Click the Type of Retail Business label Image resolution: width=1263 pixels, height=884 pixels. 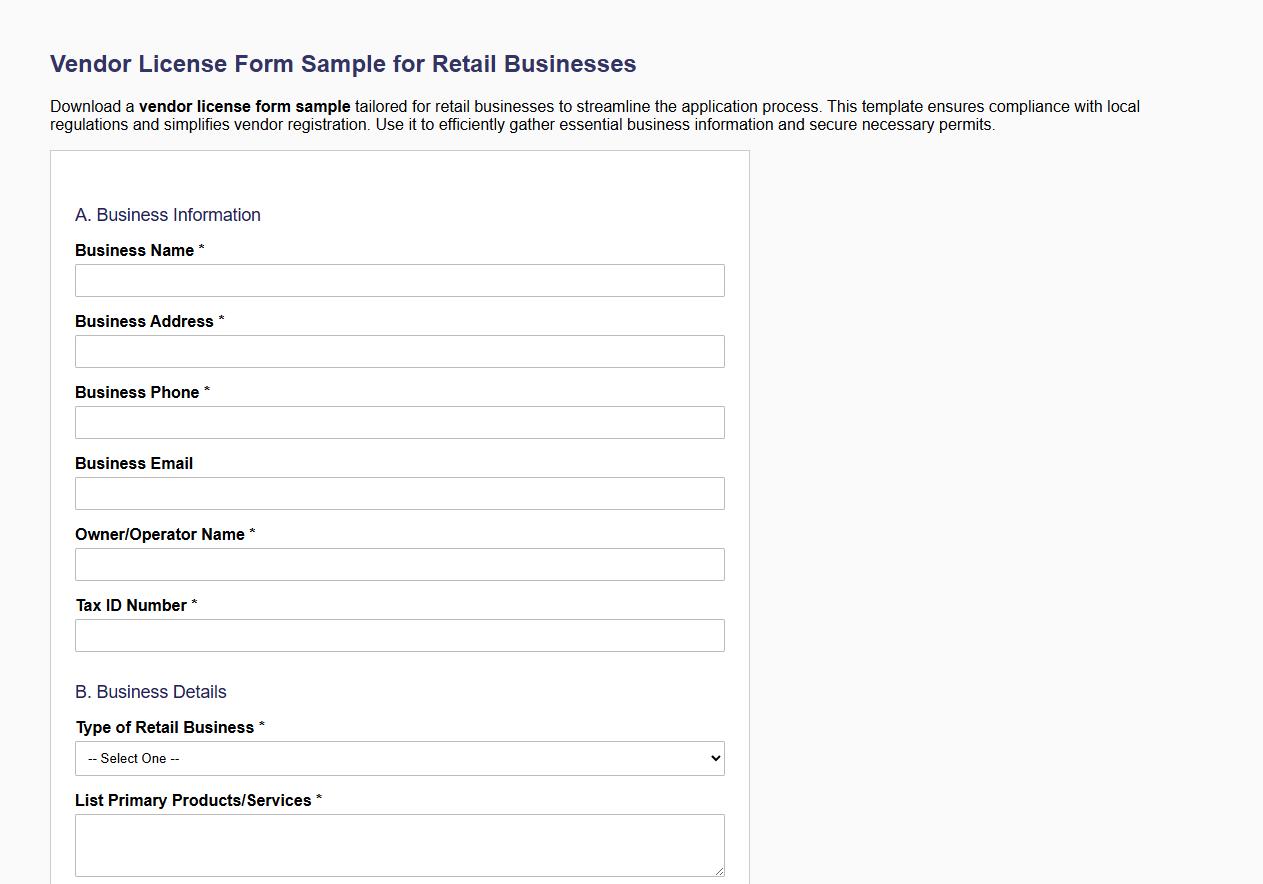[163, 727]
